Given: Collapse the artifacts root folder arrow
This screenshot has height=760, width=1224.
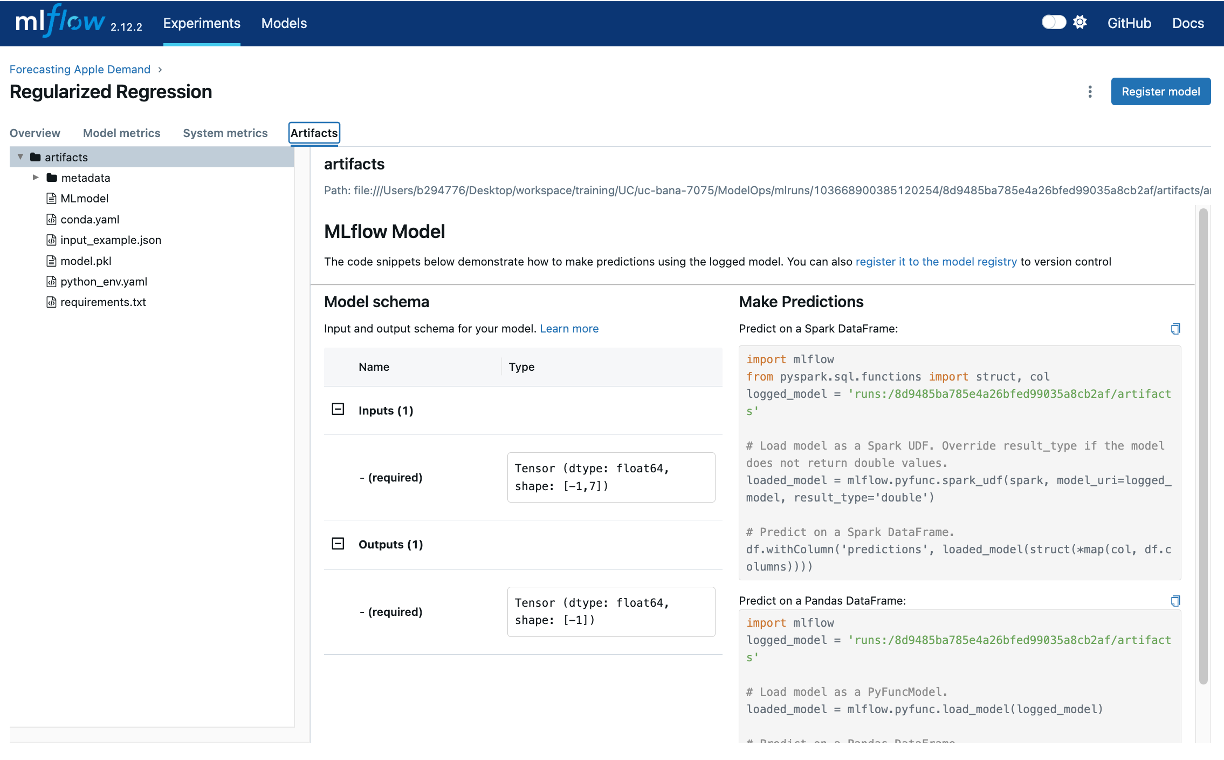Looking at the screenshot, I should 20,157.
